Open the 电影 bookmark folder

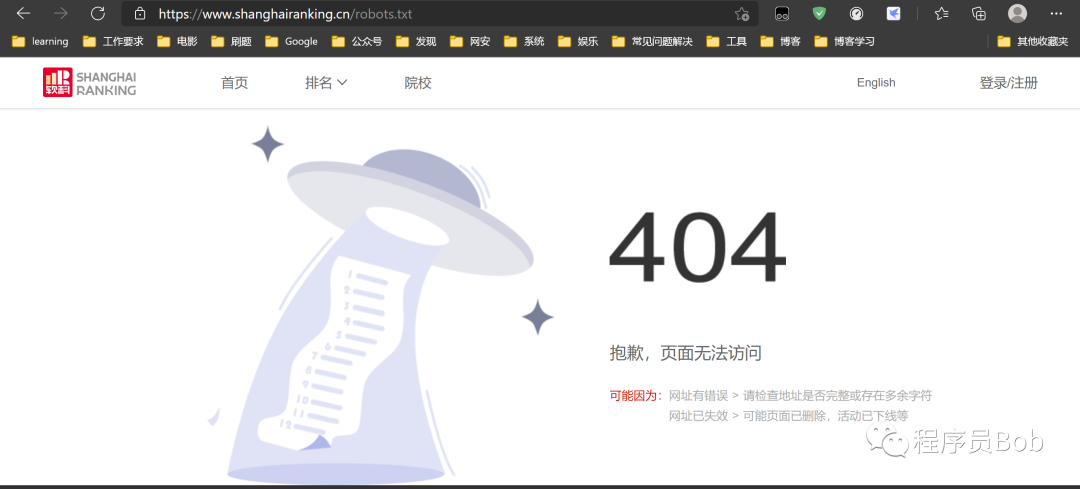click(x=177, y=41)
